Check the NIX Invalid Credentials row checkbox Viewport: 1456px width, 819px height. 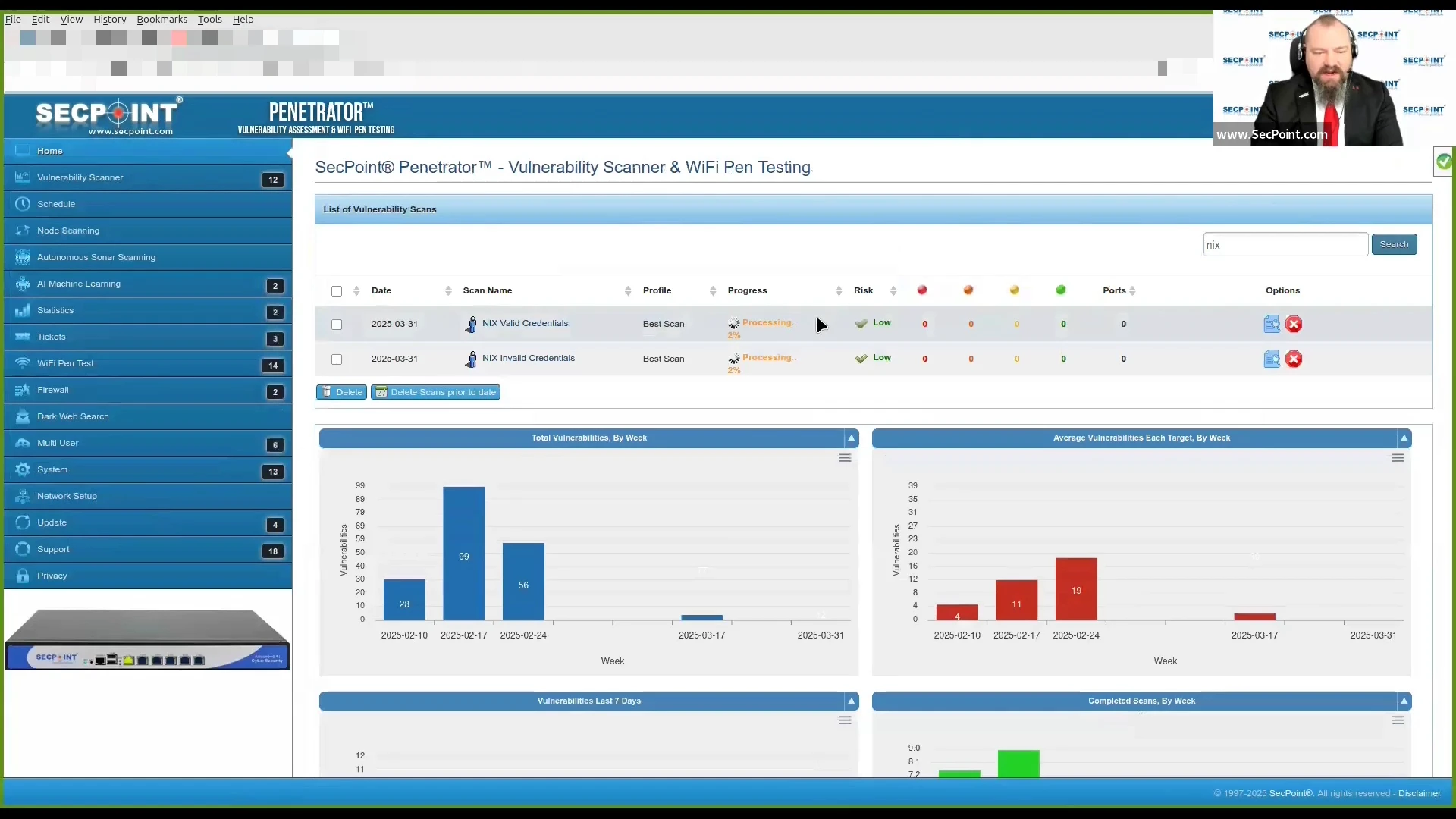click(337, 359)
